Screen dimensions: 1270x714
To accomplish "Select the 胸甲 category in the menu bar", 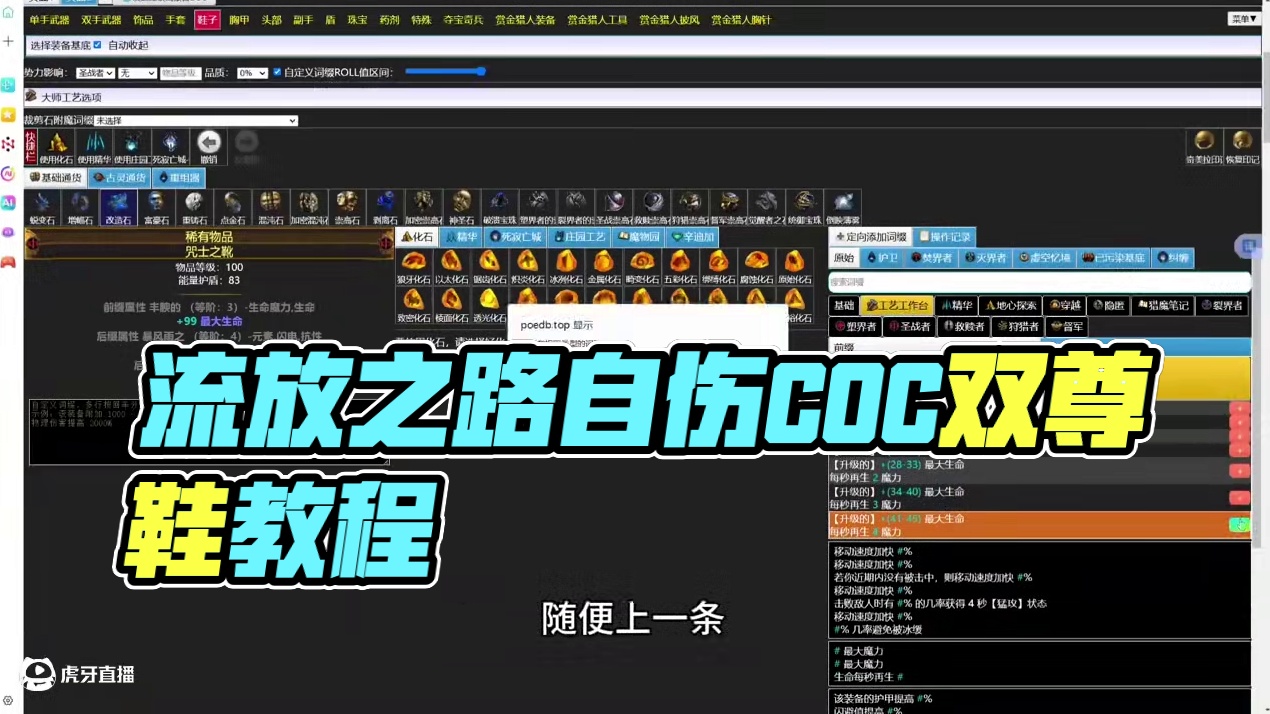I will (x=239, y=19).
